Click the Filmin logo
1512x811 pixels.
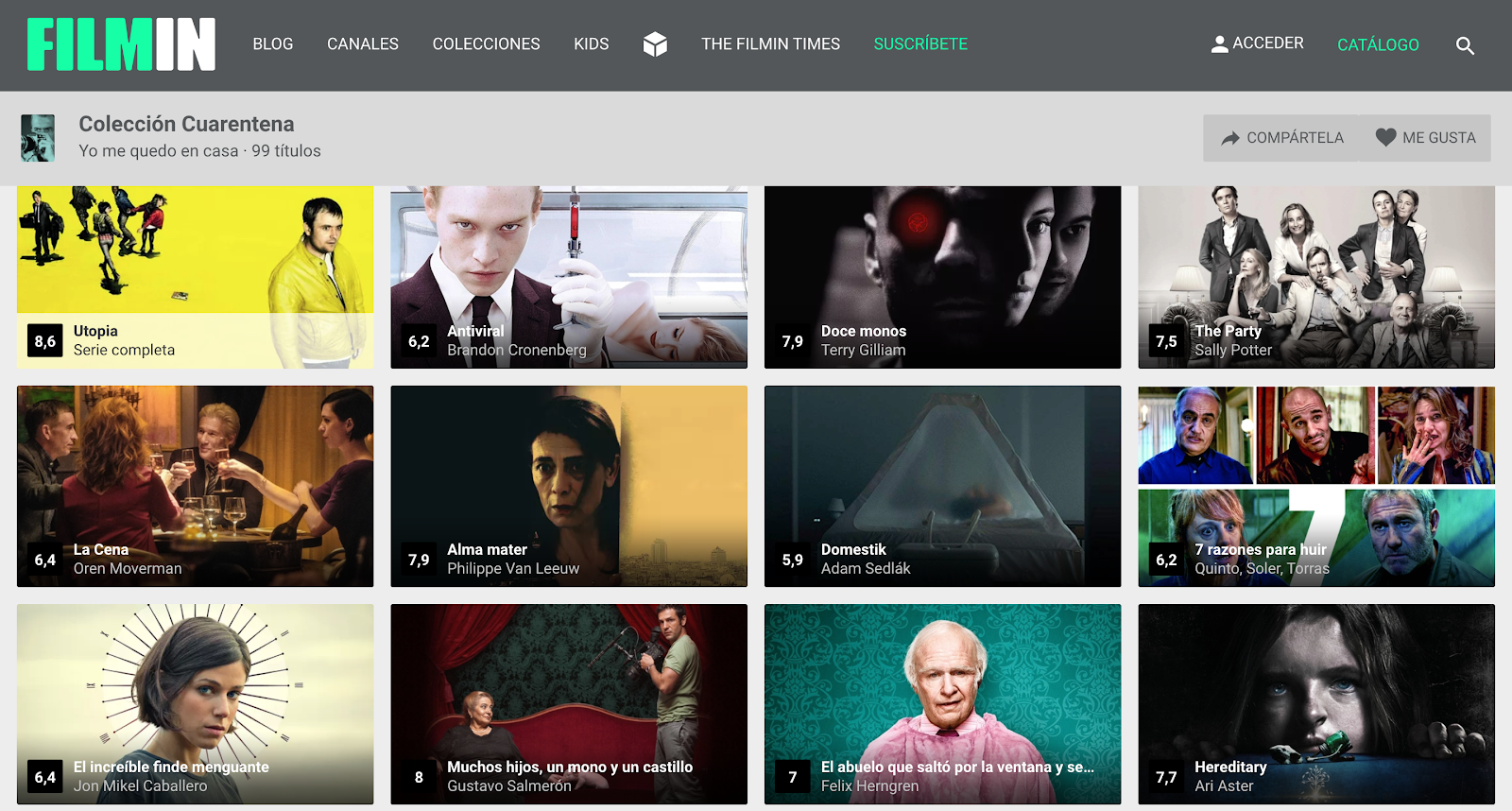tap(121, 44)
